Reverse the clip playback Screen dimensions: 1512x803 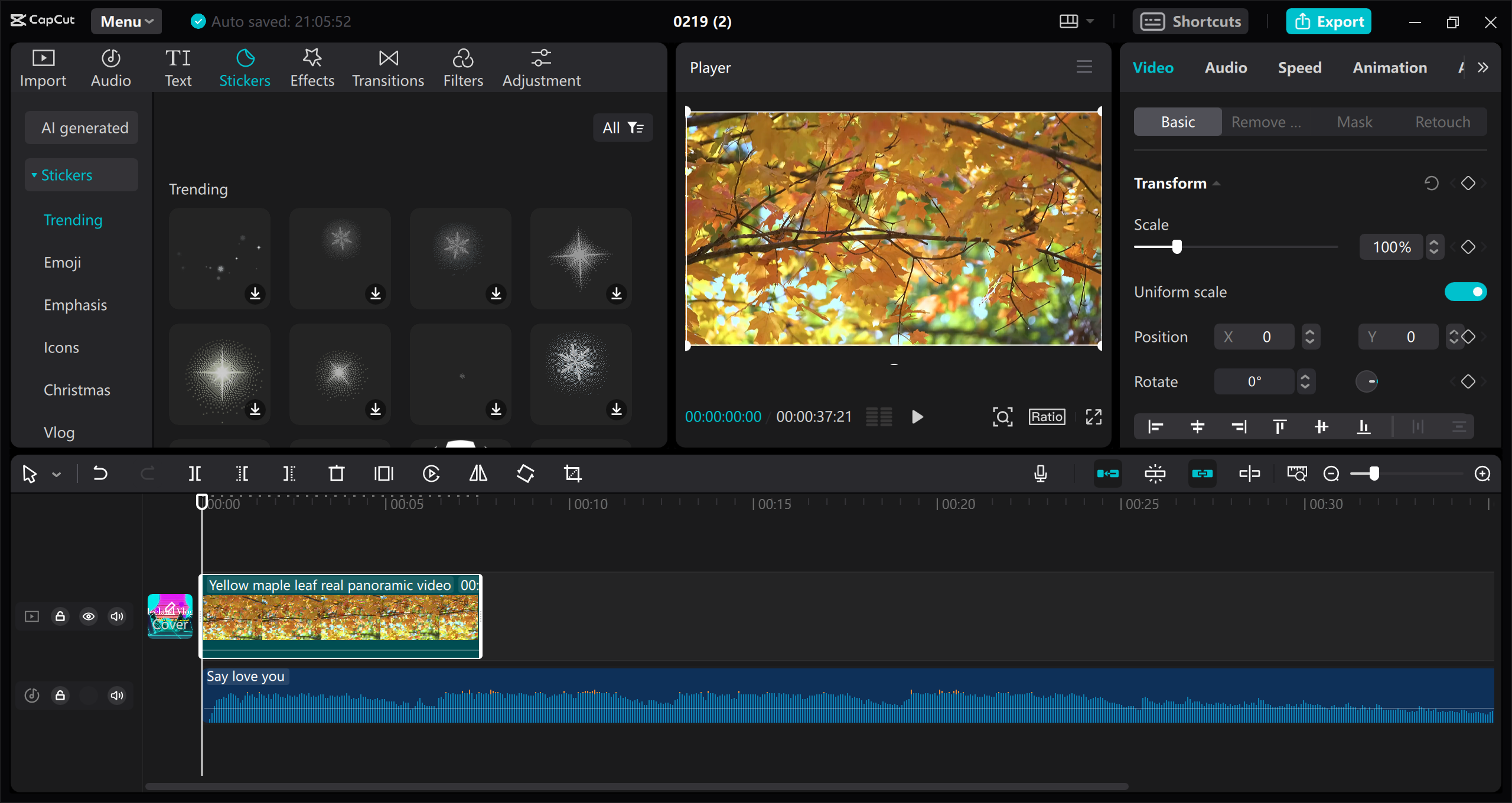pyautogui.click(x=431, y=473)
